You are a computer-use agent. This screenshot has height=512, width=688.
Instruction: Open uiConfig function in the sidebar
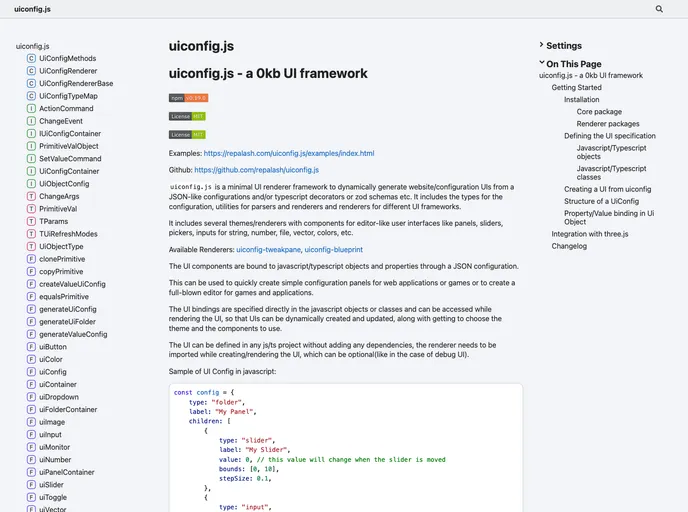(x=53, y=372)
